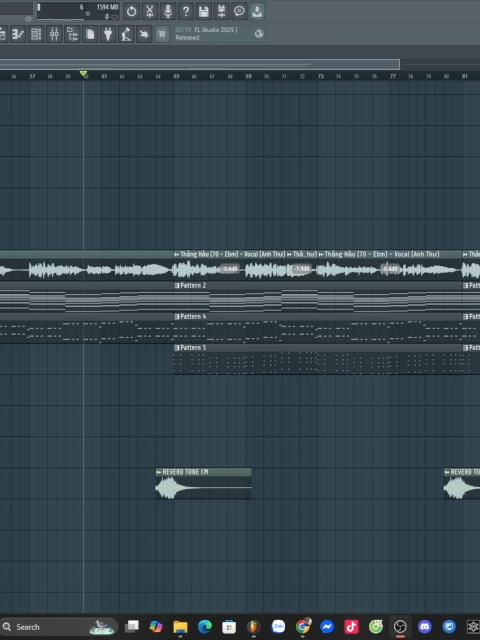Open the shopping cart content library icon
Viewport: 480px width, 640px height.
coord(162,34)
